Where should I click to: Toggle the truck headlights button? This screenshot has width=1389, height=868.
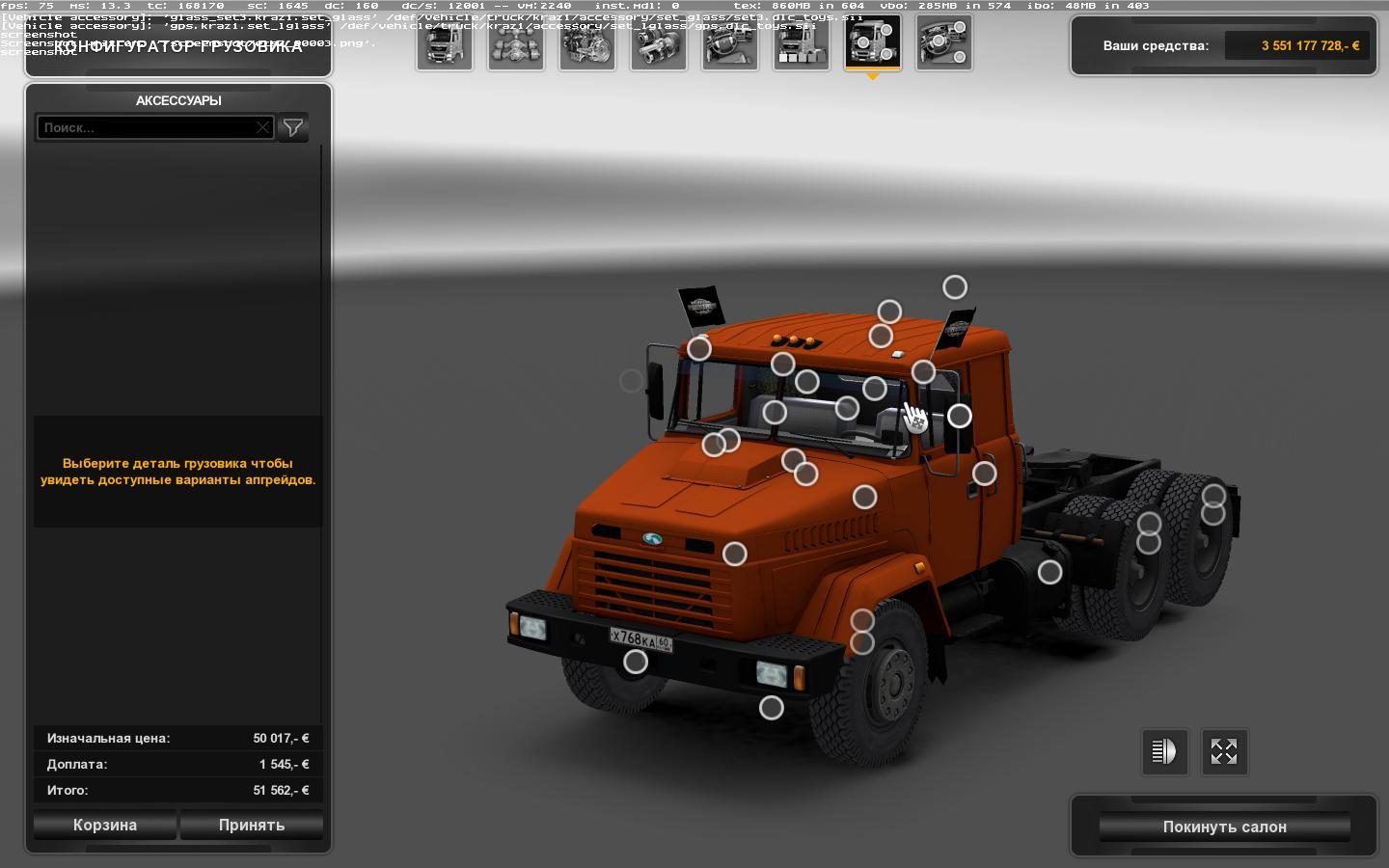[x=1164, y=751]
